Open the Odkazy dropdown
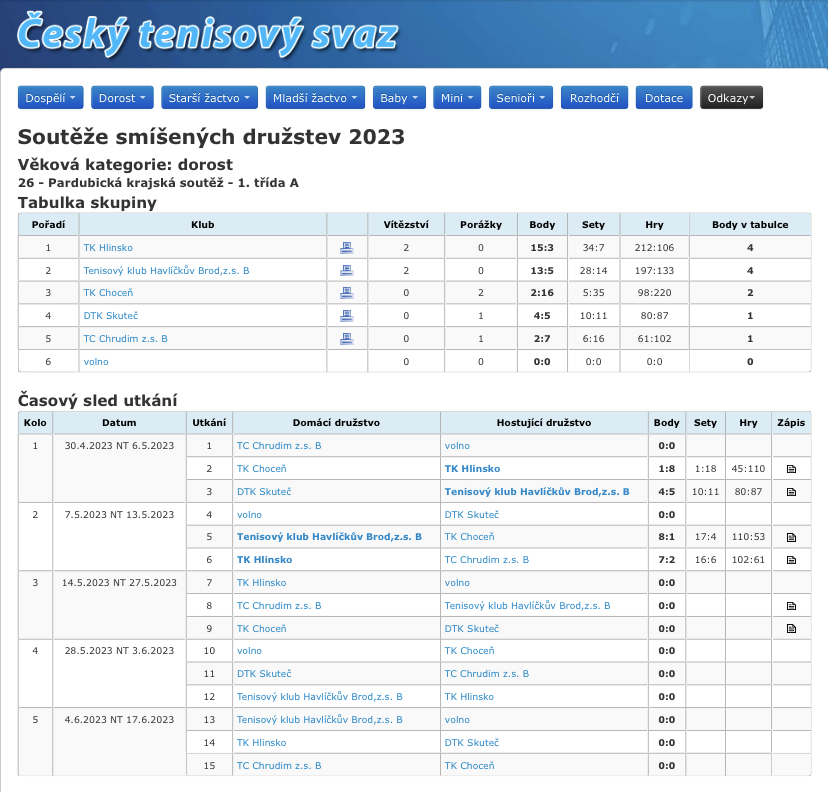Image resolution: width=828 pixels, height=792 pixels. (x=731, y=98)
